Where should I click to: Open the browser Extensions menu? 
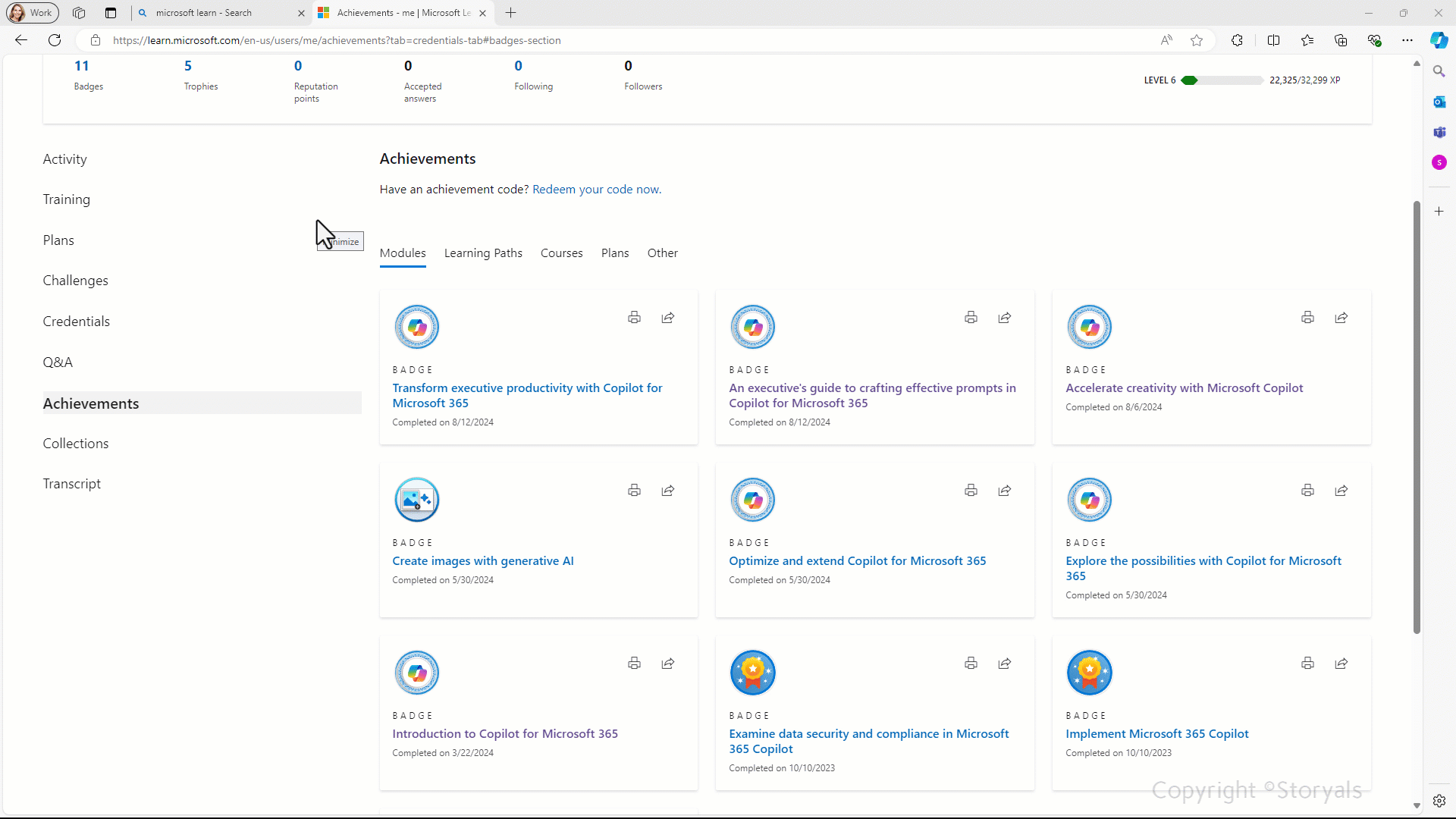coord(1238,40)
